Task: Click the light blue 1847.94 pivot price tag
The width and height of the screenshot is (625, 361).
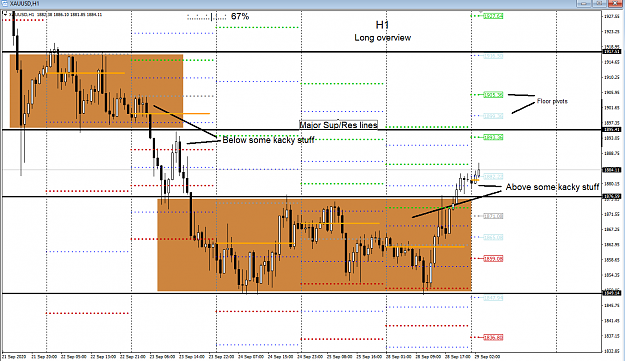Action: [493, 298]
